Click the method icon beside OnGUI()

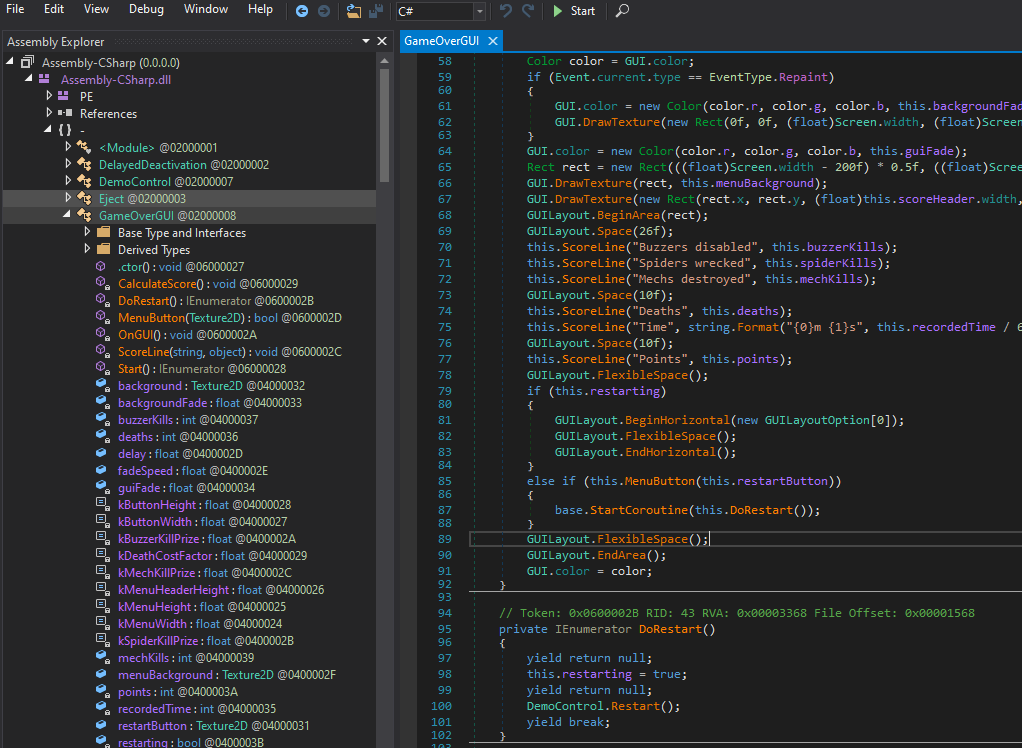point(102,334)
